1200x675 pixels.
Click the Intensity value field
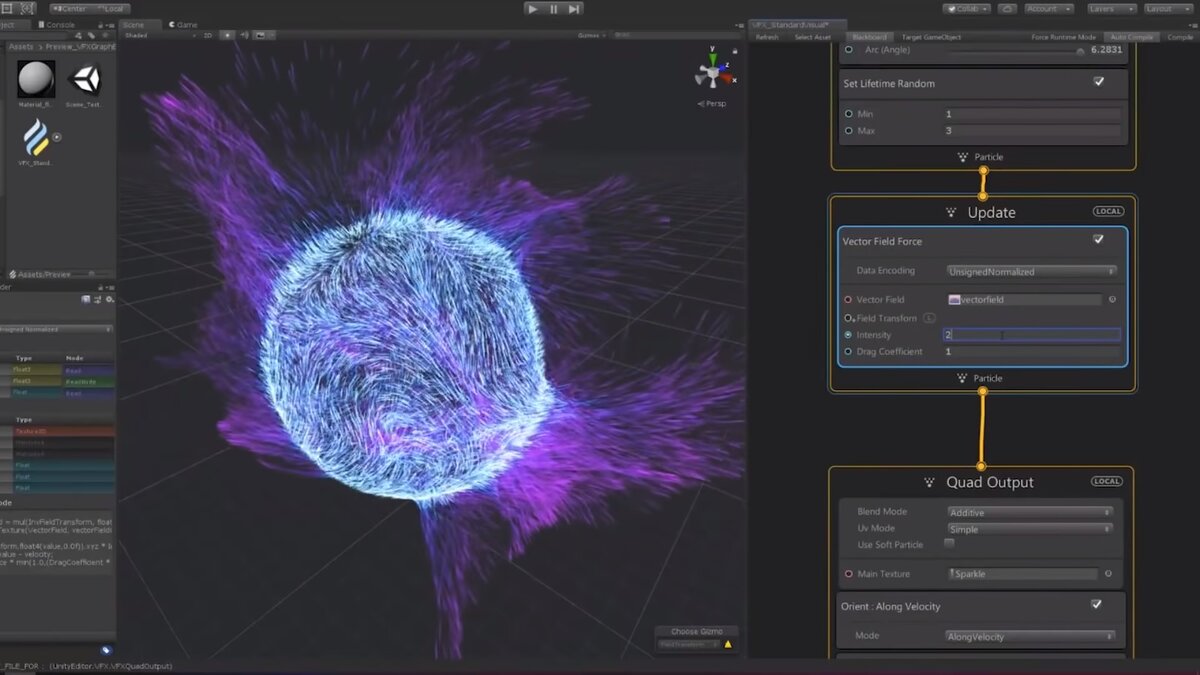[1031, 335]
